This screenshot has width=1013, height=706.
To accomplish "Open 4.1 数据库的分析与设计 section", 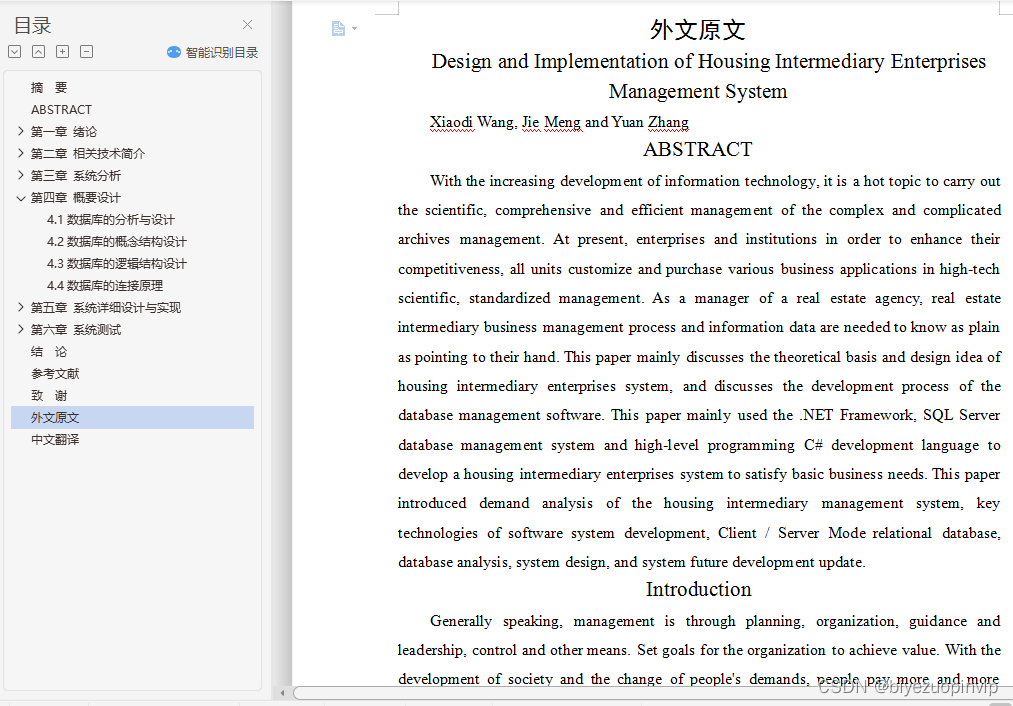I will [x=110, y=220].
